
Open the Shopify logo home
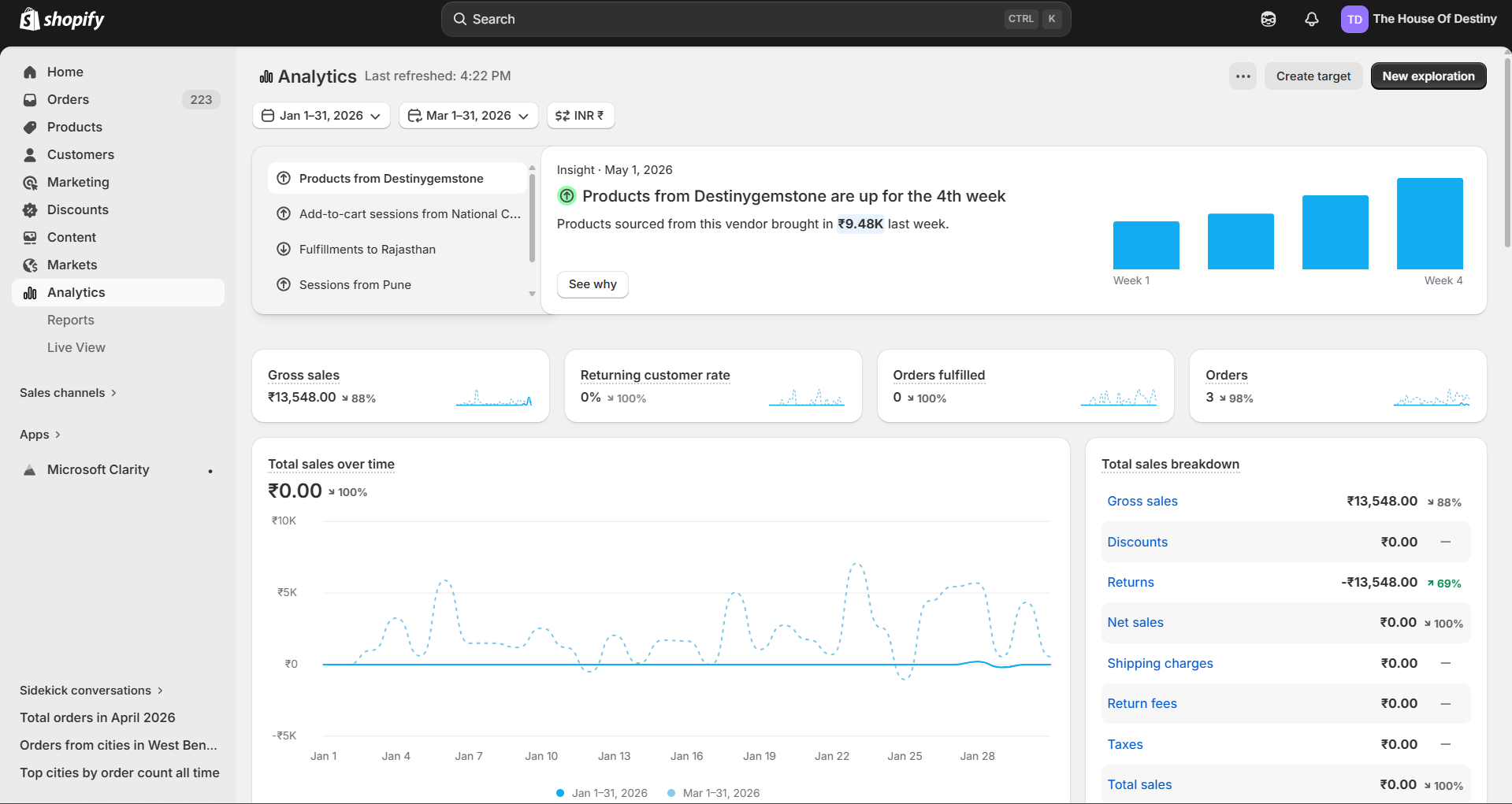point(61,19)
